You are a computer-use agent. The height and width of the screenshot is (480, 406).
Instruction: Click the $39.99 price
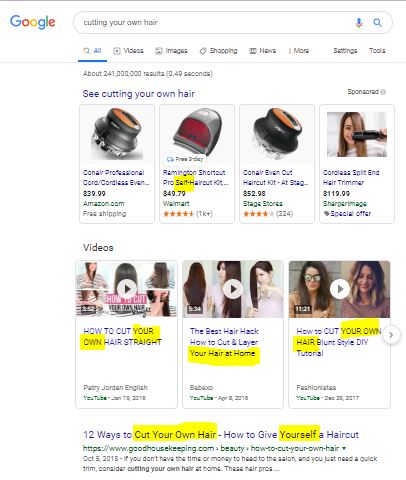94,193
